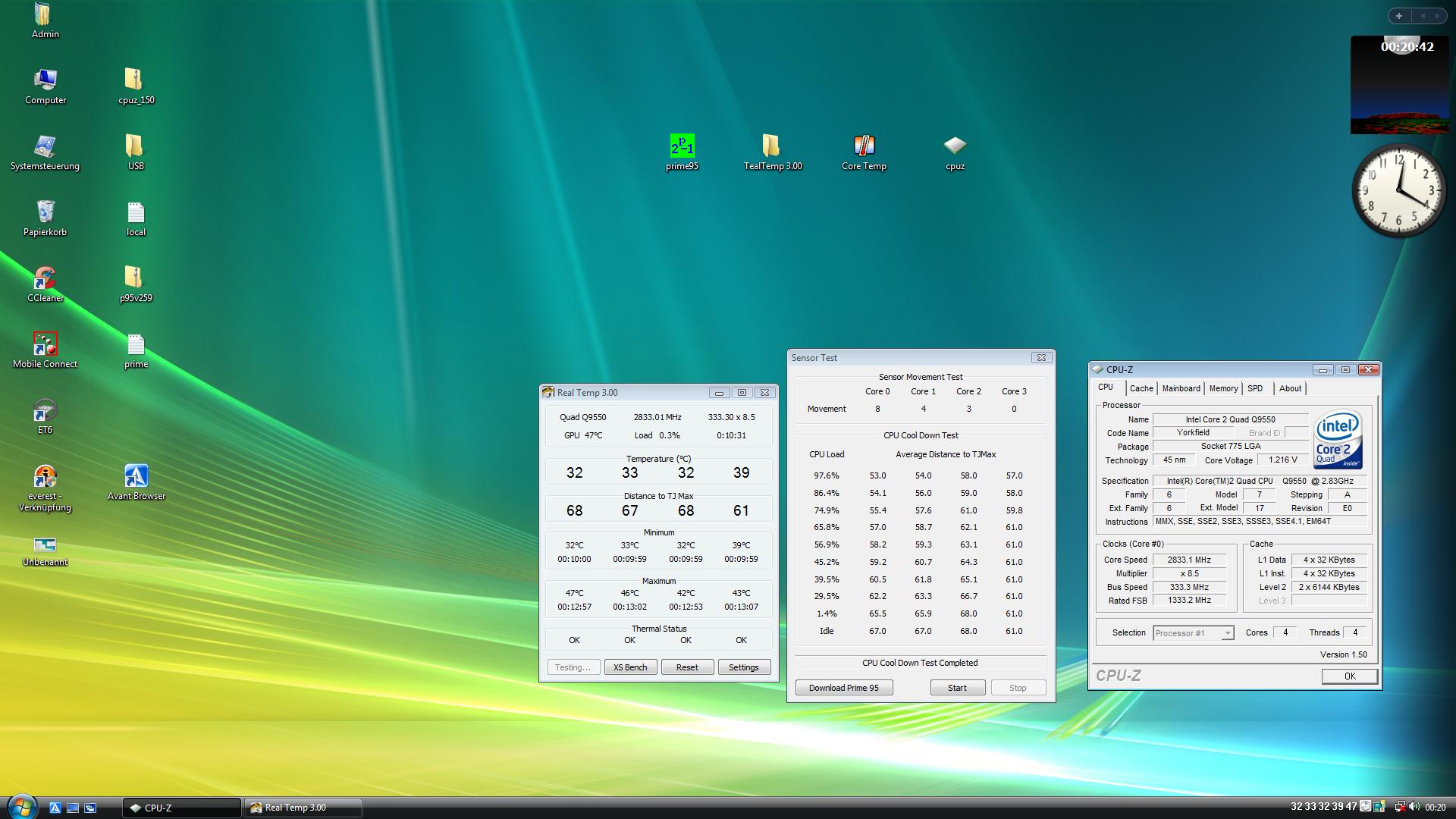Open the everest Verknüpfung shortcut
Image resolution: width=1456 pixels, height=819 pixels.
[x=45, y=477]
